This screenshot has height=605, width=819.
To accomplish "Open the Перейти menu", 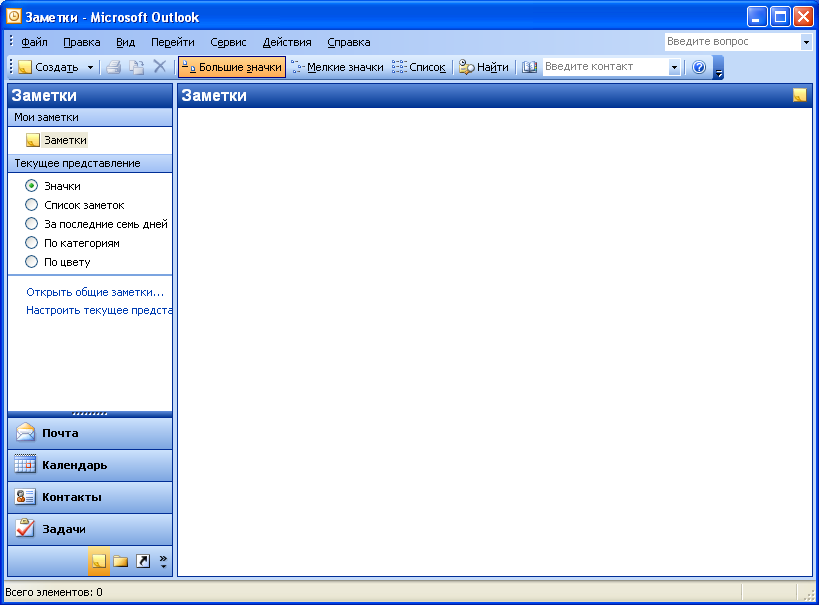I will 172,42.
